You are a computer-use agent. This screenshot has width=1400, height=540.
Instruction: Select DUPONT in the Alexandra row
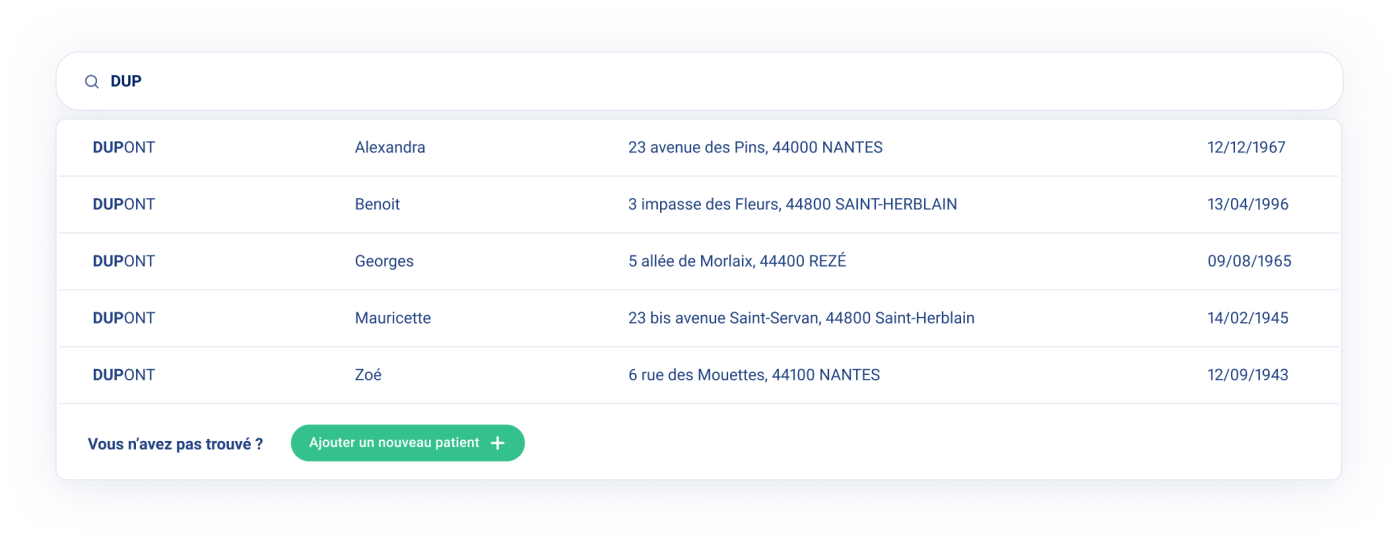pyautogui.click(x=124, y=147)
